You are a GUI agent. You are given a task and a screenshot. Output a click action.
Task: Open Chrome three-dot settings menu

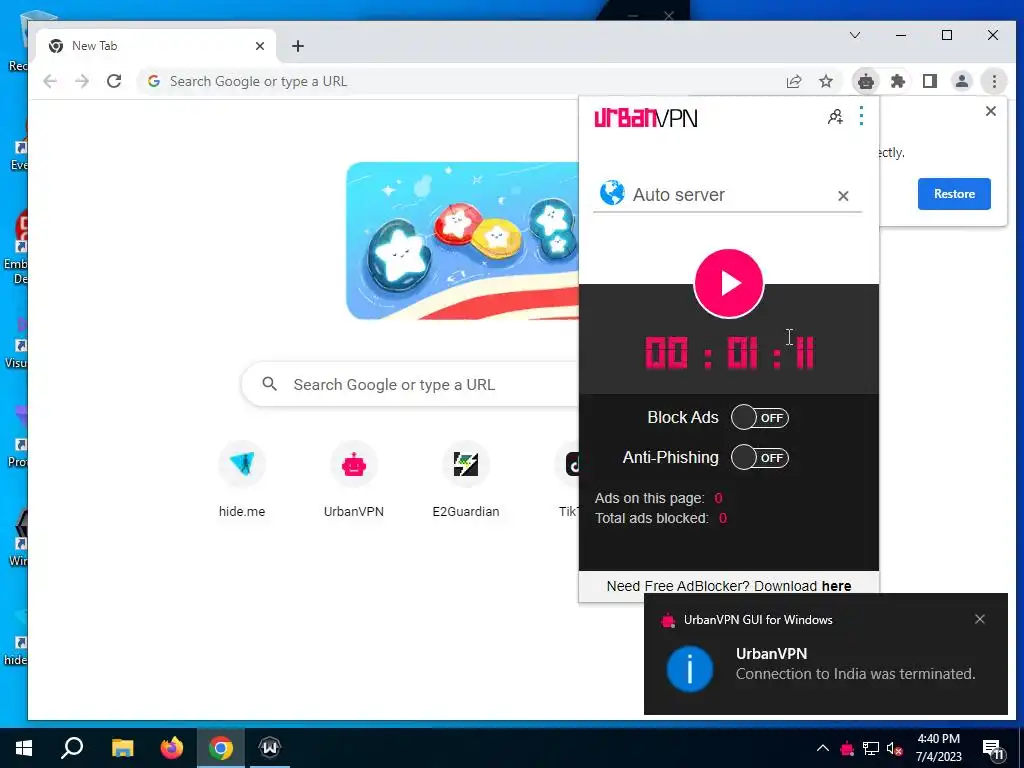(x=994, y=82)
